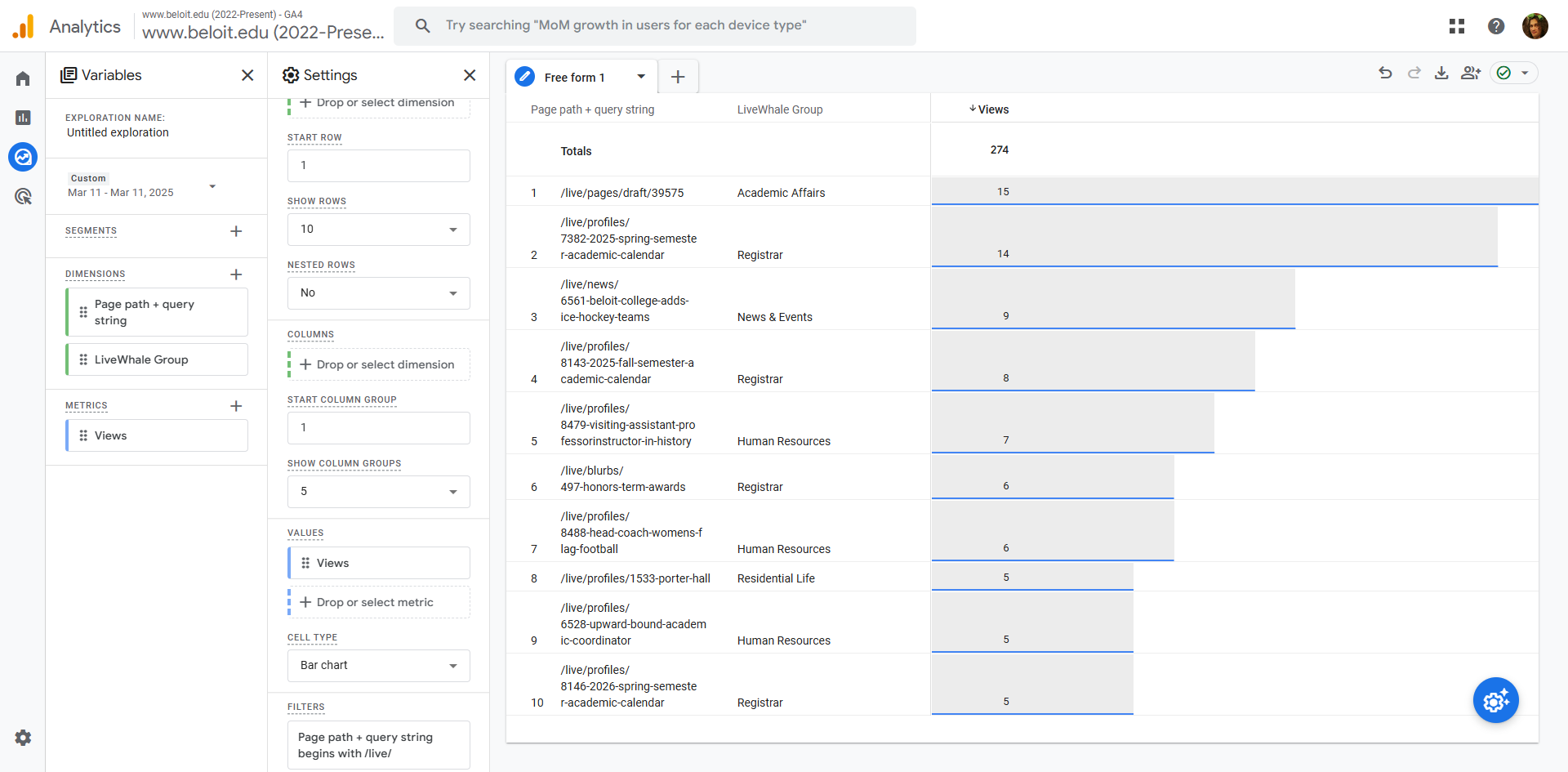Click the Academic Affairs cell
Image resolution: width=1568 pixels, height=772 pixels.
(781, 193)
